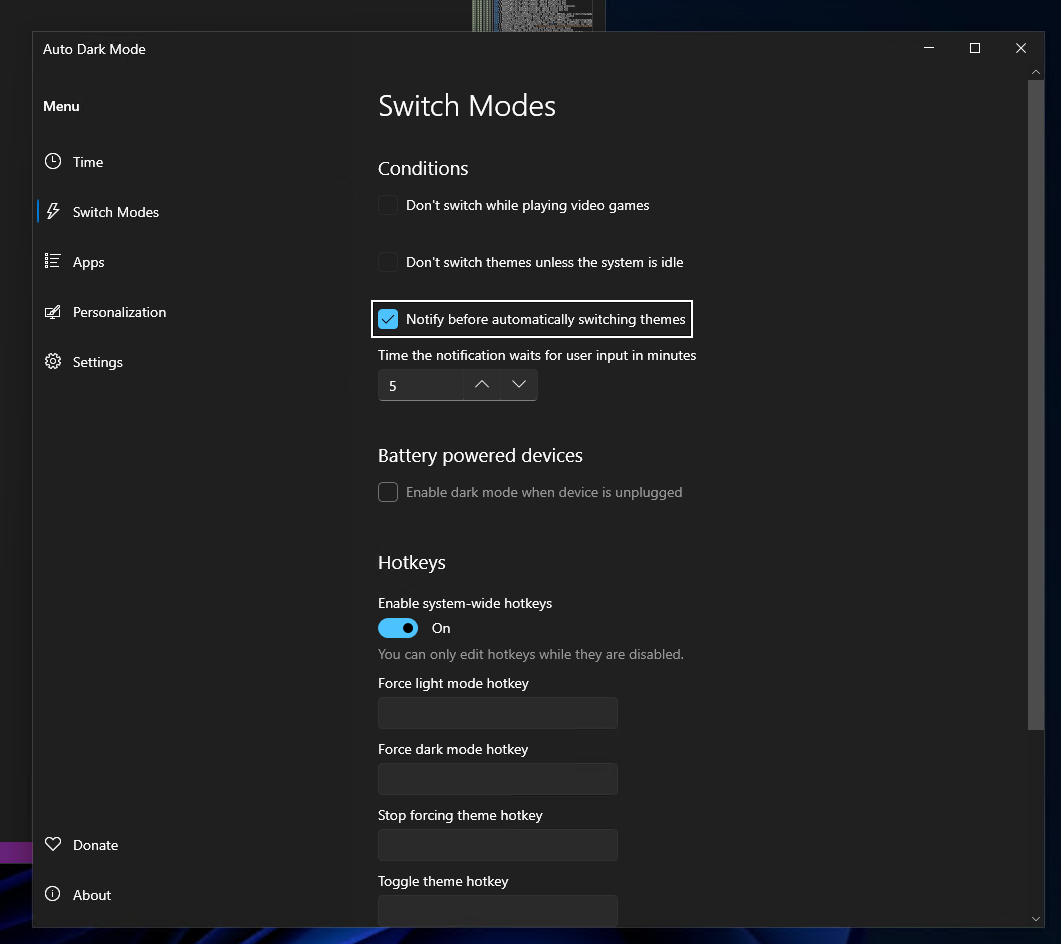Click the Switch Modes lightning icon

pos(53,211)
